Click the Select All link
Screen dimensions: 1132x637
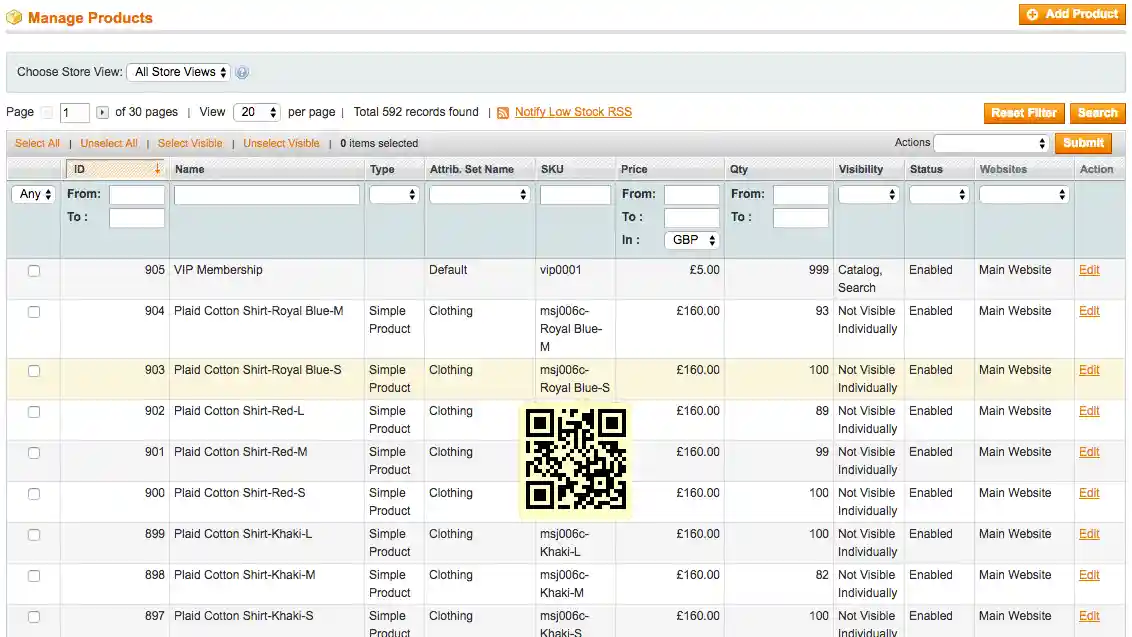pyautogui.click(x=37, y=143)
